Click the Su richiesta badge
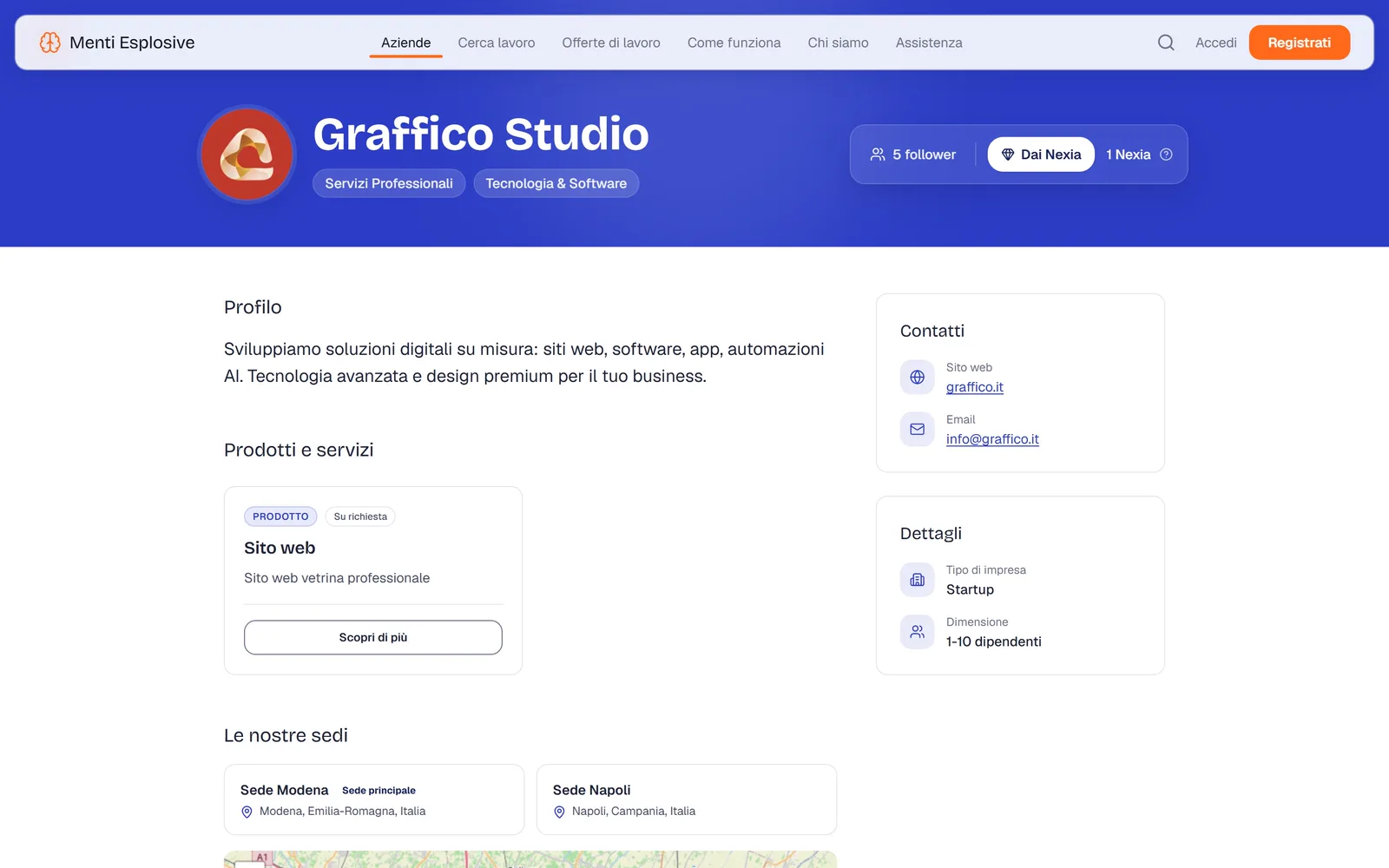This screenshot has height=868, width=1389. [x=360, y=516]
